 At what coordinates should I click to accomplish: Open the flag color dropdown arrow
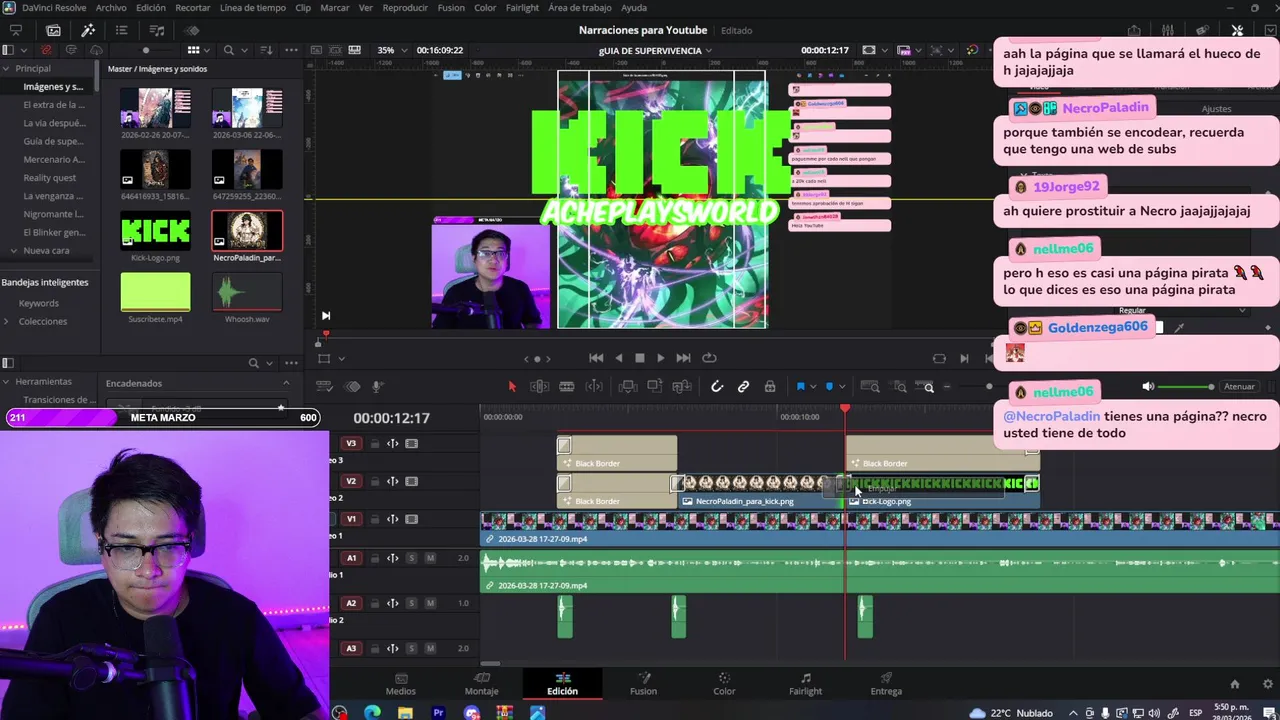812,387
